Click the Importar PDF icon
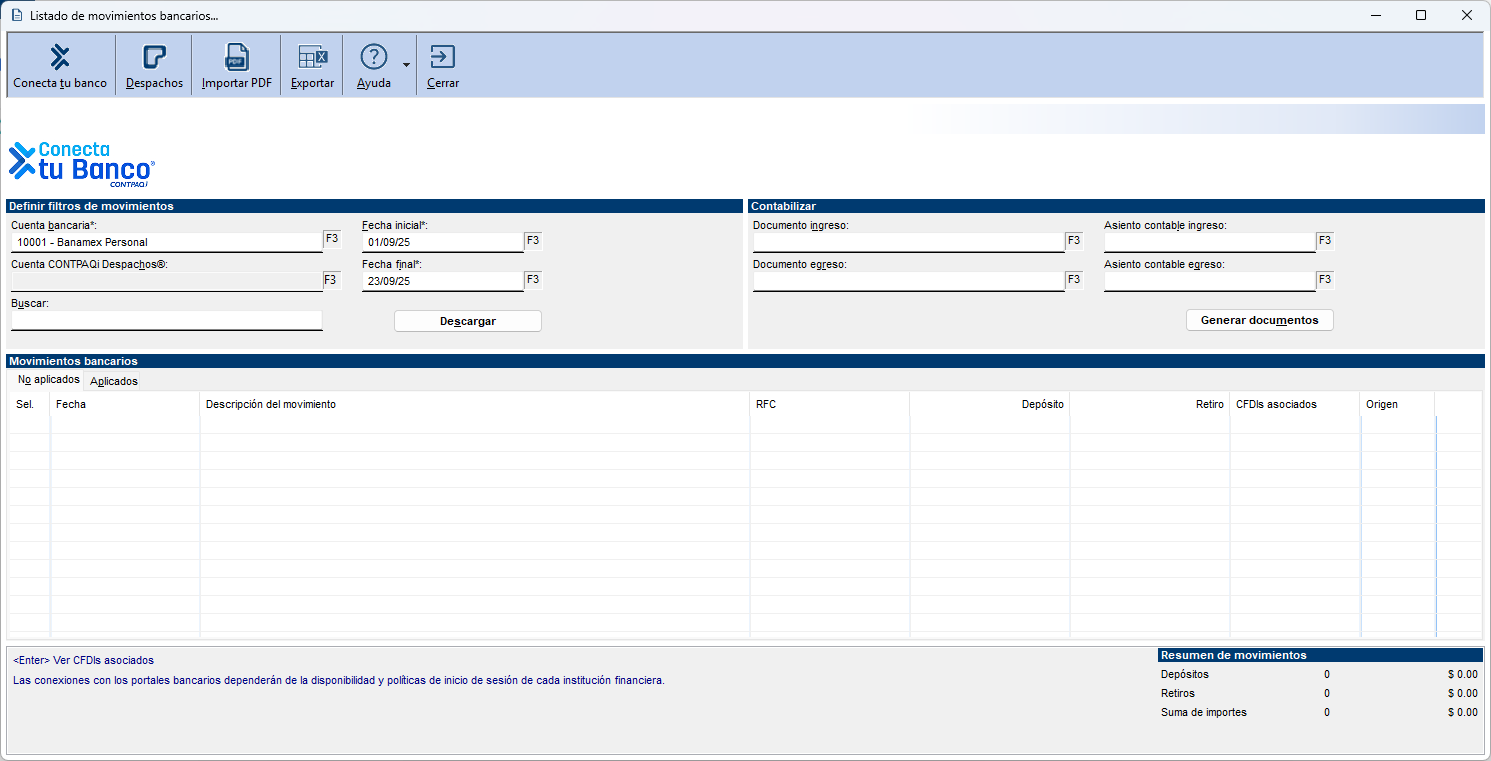Image resolution: width=1491 pixels, height=761 pixels. (237, 58)
